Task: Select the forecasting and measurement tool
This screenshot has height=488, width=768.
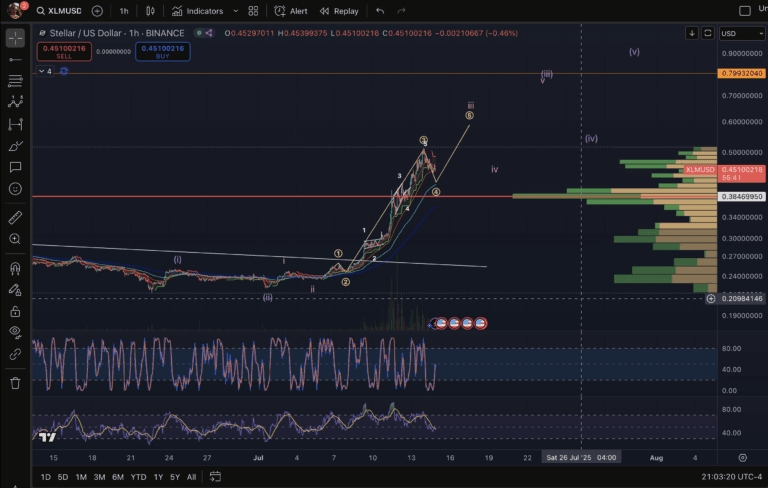Action: (x=15, y=124)
